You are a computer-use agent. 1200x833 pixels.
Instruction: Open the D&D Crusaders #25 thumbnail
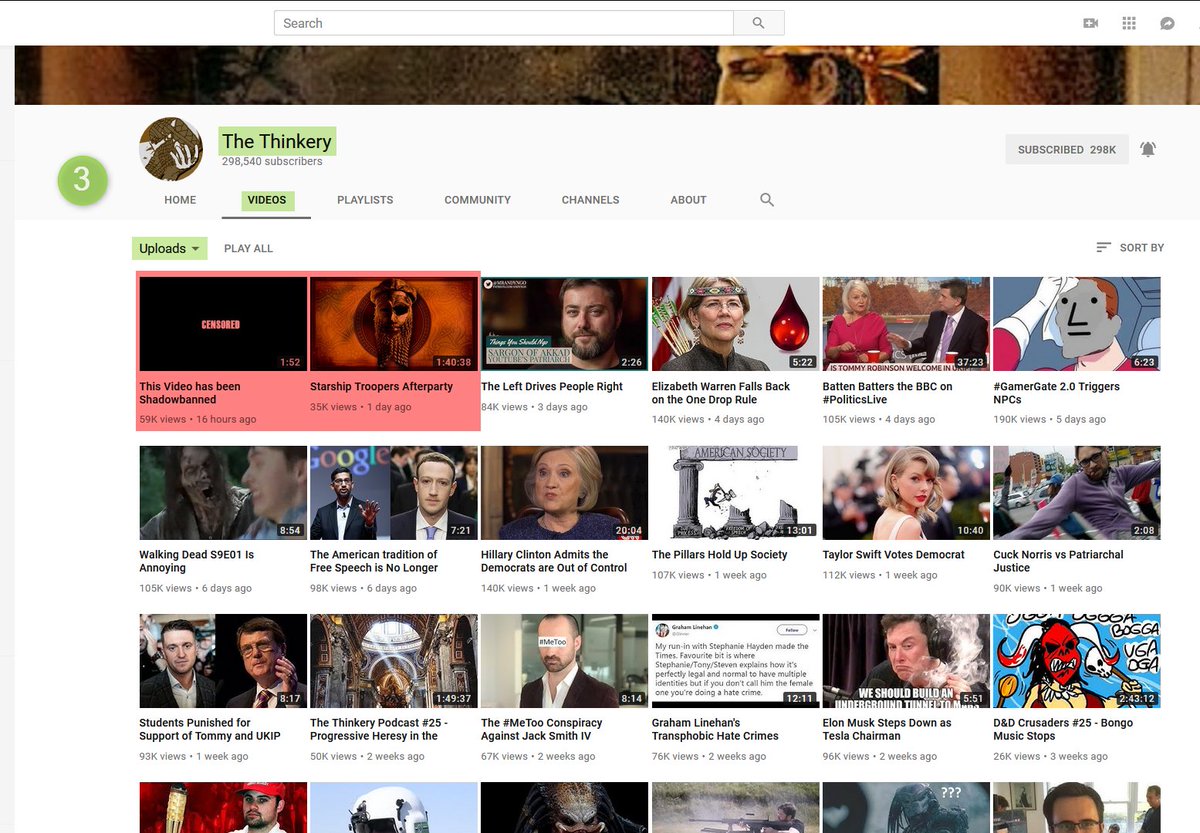coord(1077,661)
